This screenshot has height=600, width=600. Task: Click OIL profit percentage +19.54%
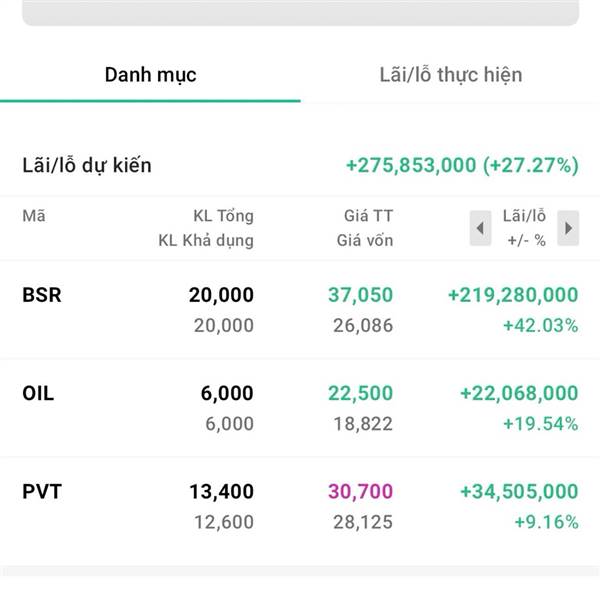coord(545,424)
